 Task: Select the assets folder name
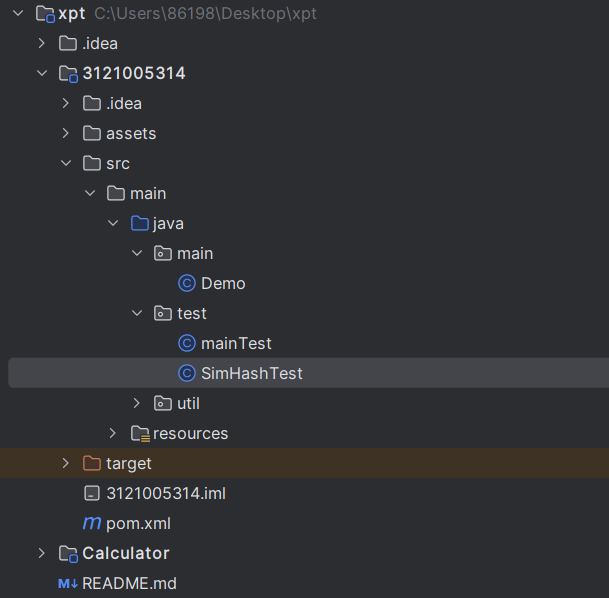tap(131, 133)
